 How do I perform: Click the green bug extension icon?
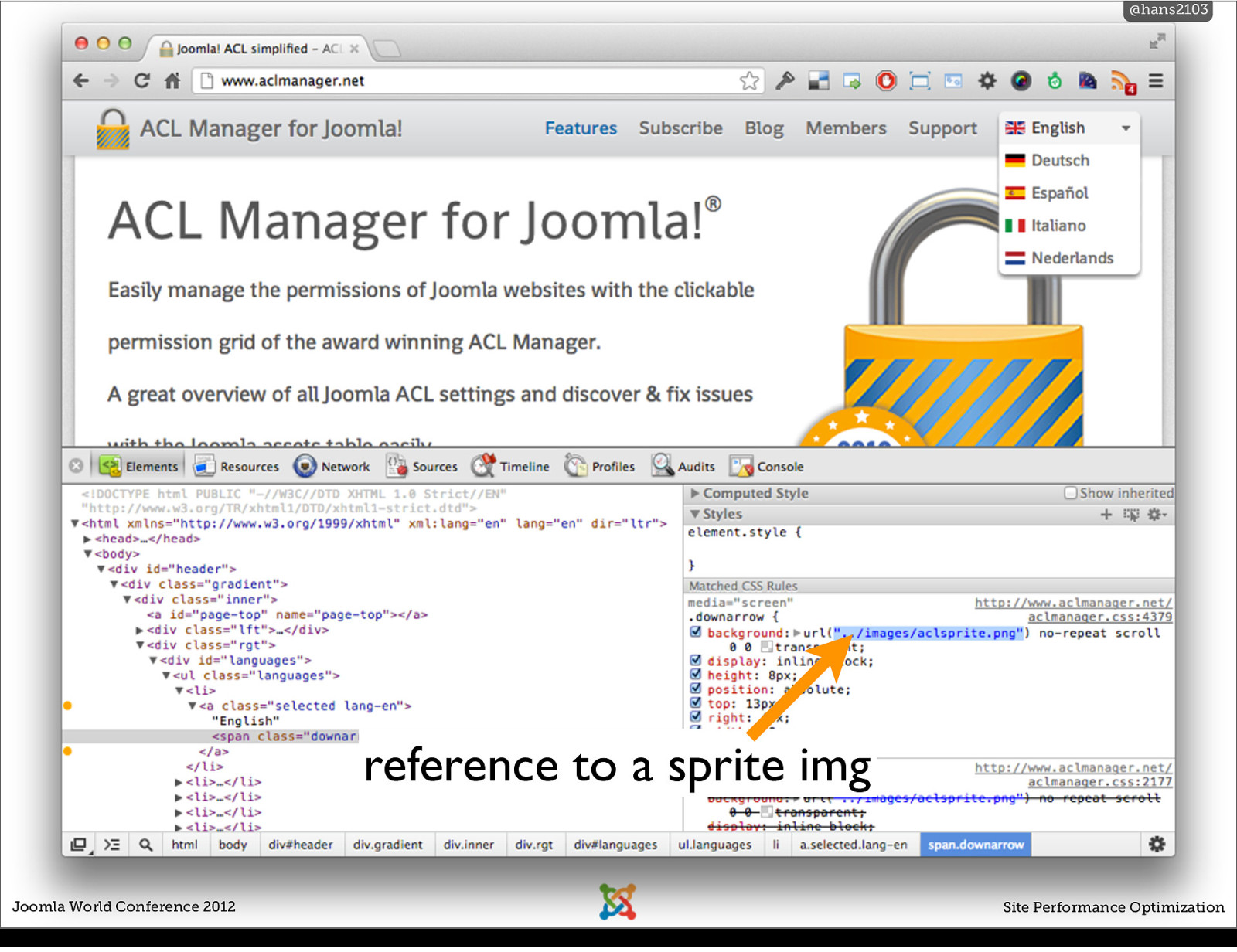click(x=1055, y=80)
